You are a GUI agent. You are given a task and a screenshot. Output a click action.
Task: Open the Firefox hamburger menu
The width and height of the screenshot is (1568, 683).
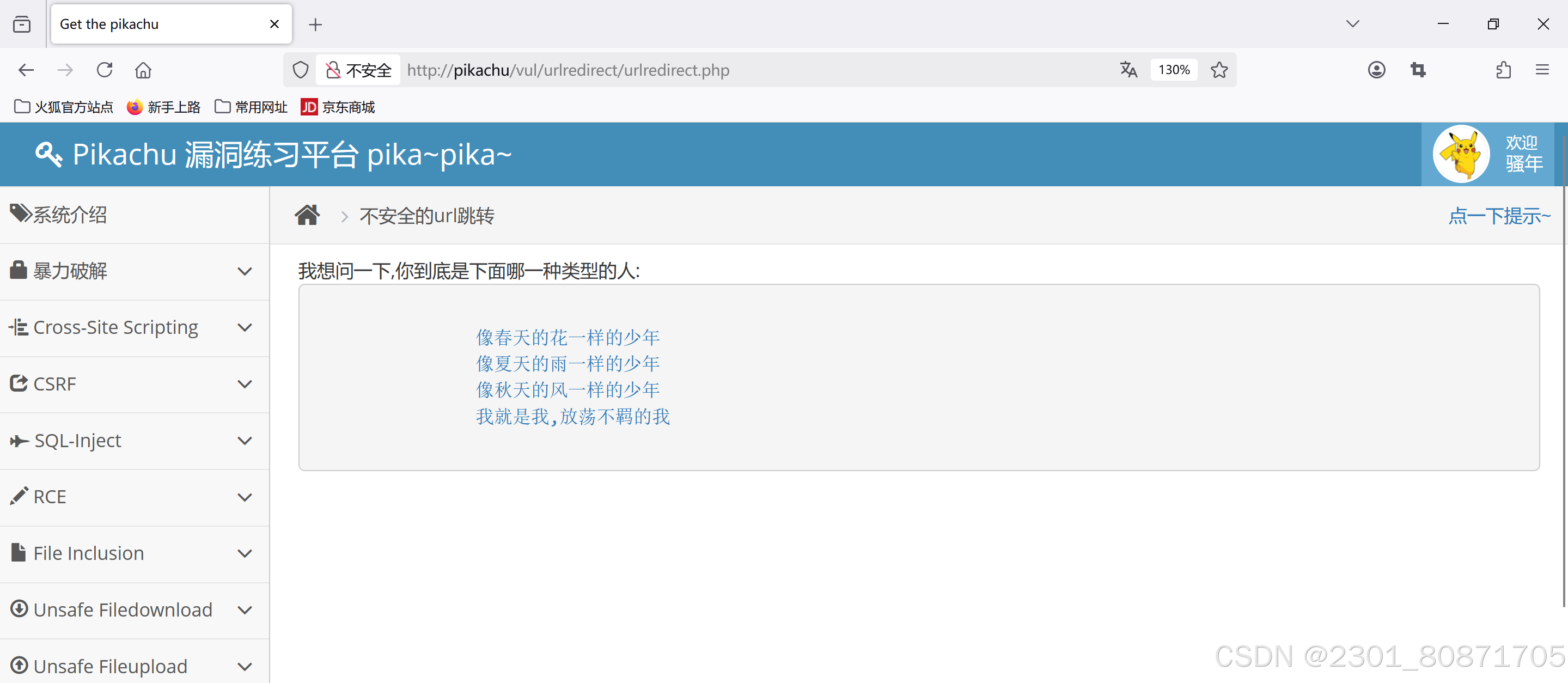[1542, 70]
